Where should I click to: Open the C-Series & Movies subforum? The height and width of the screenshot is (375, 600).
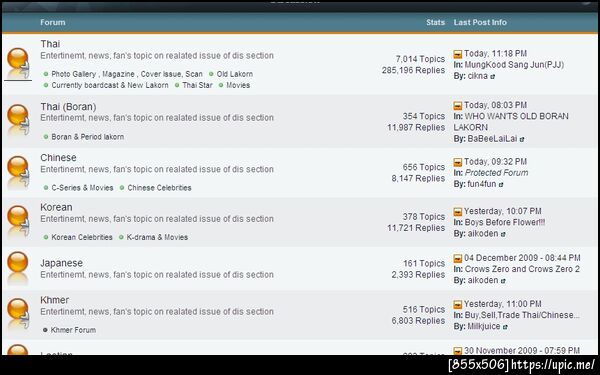point(82,188)
